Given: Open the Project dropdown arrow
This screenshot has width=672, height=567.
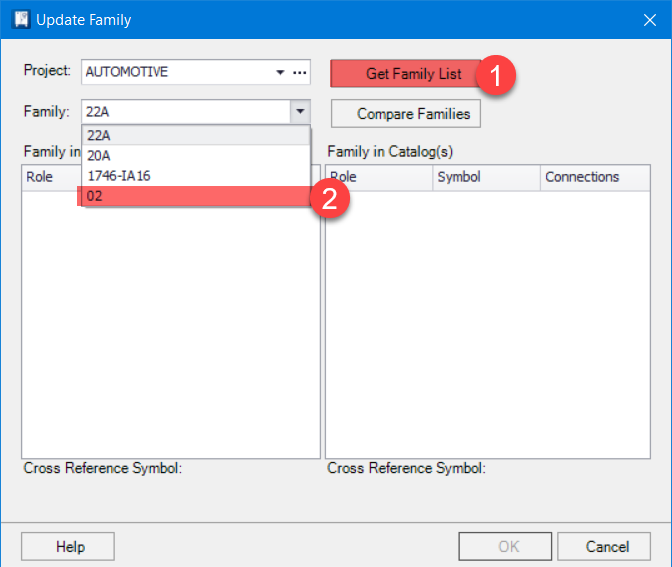Looking at the screenshot, I should click(x=280, y=72).
